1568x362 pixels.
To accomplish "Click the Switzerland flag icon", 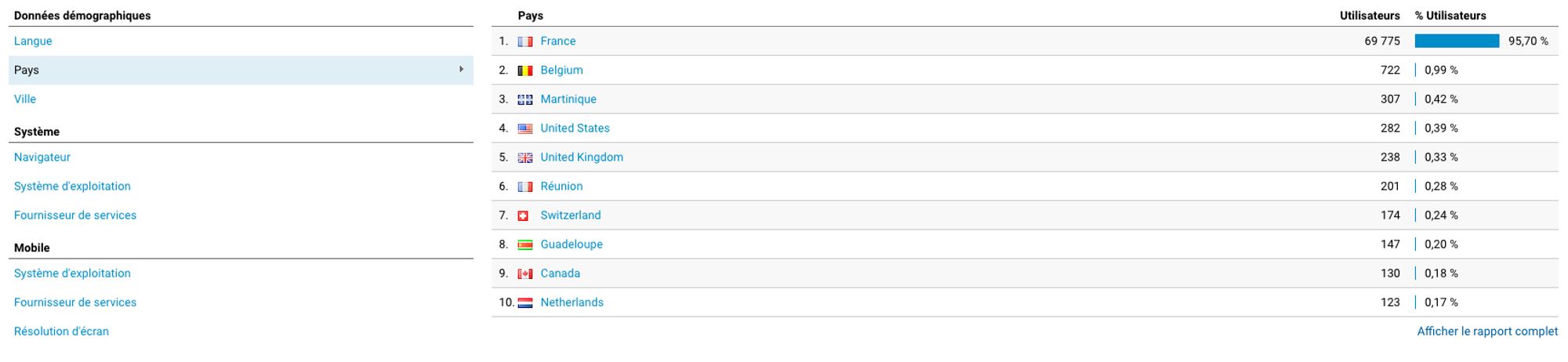I will (x=523, y=215).
